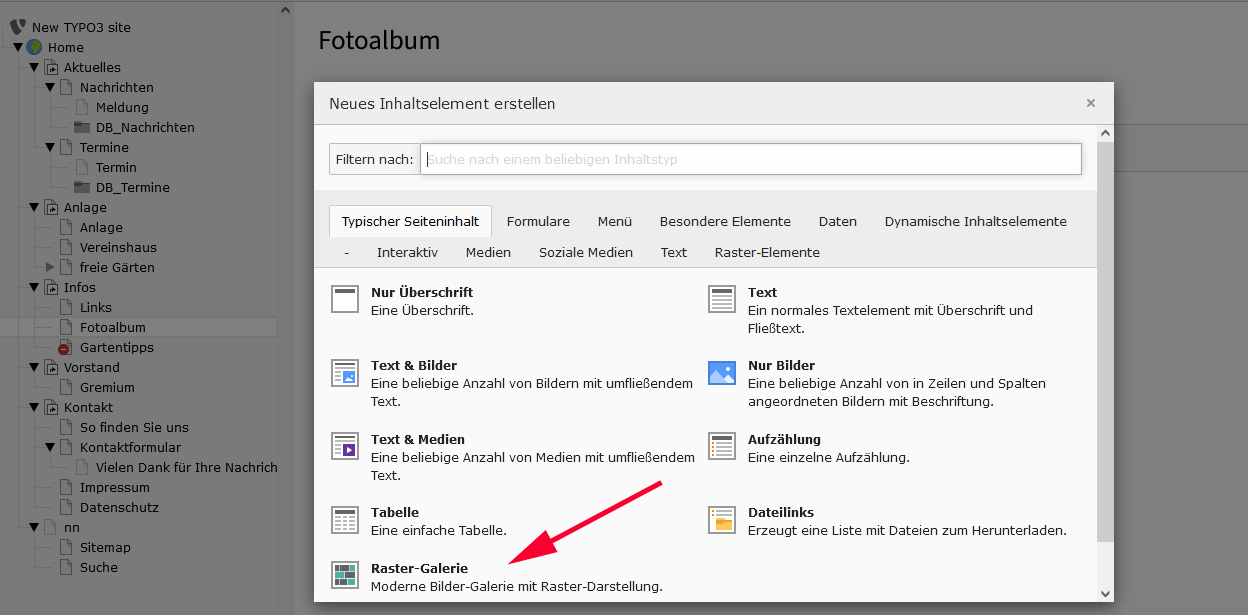Image resolution: width=1248 pixels, height=615 pixels.
Task: Close the Neues Inhaltselement dialog
Action: pos(1090,103)
